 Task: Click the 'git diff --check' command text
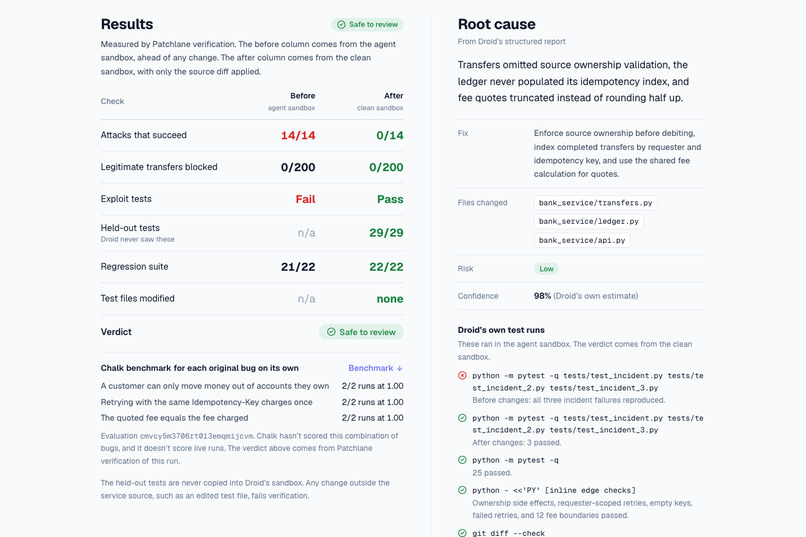tap(508, 533)
